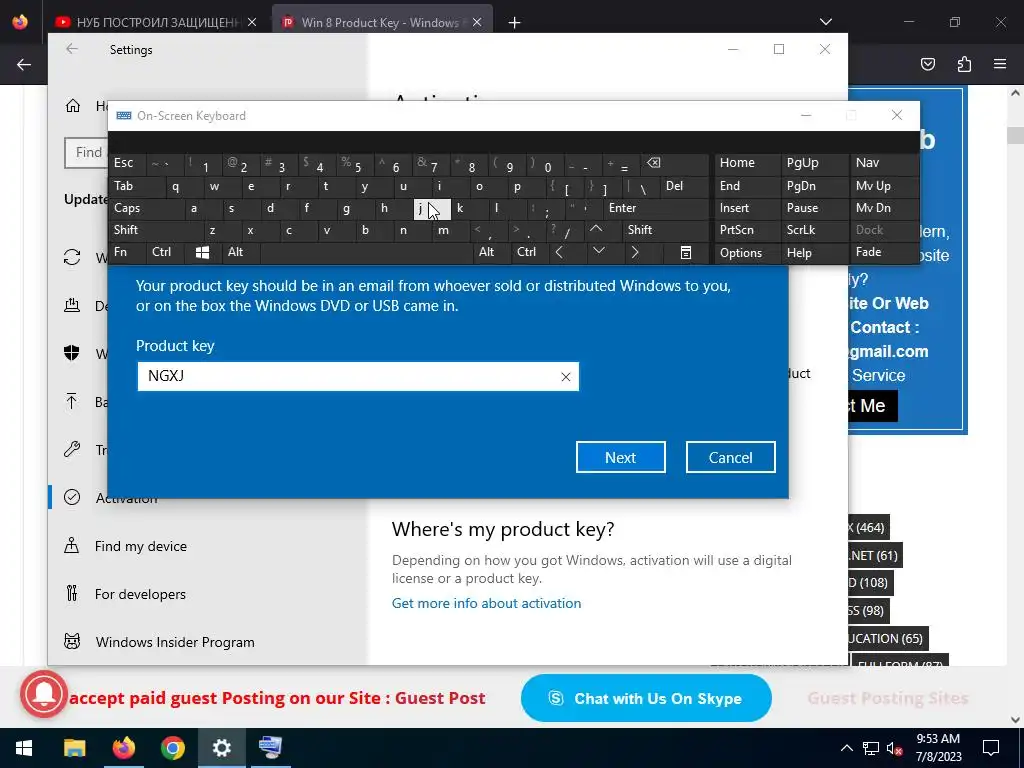Click the Enter key on keyboard

tap(656, 208)
